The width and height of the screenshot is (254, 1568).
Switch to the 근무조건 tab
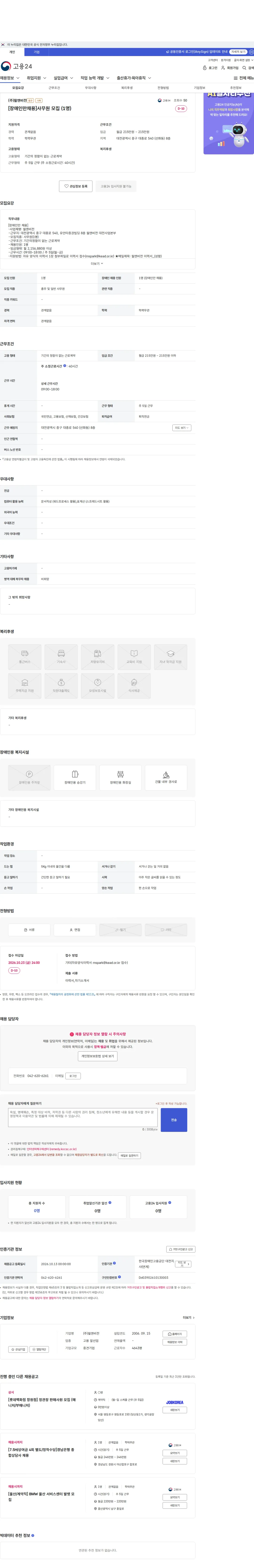point(54,88)
